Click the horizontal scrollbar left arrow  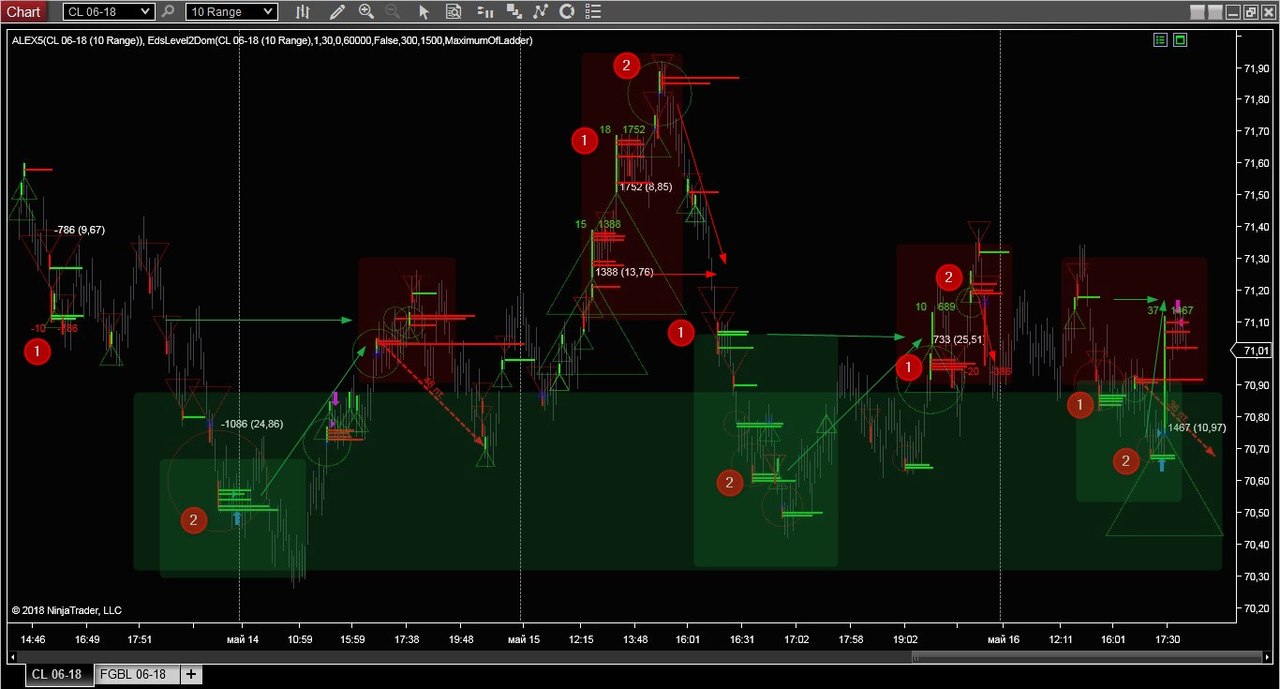coord(12,656)
